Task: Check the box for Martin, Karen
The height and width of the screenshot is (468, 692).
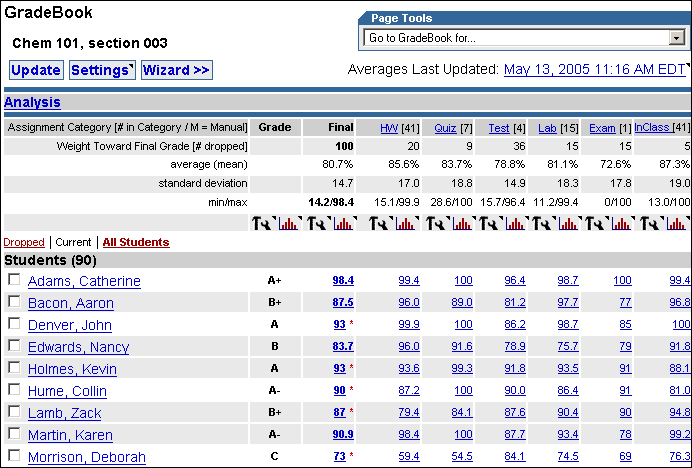Action: (x=14, y=434)
